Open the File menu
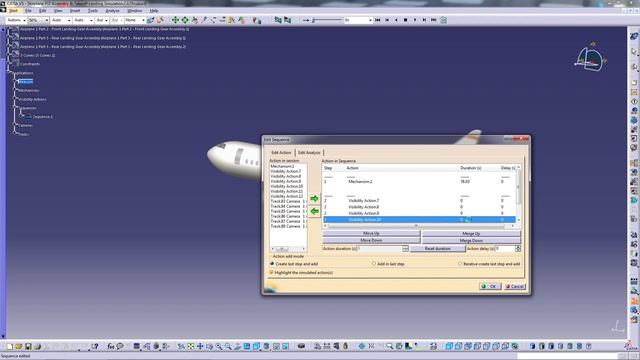Image resolution: width=640 pixels, height=360 pixels. (28, 11)
